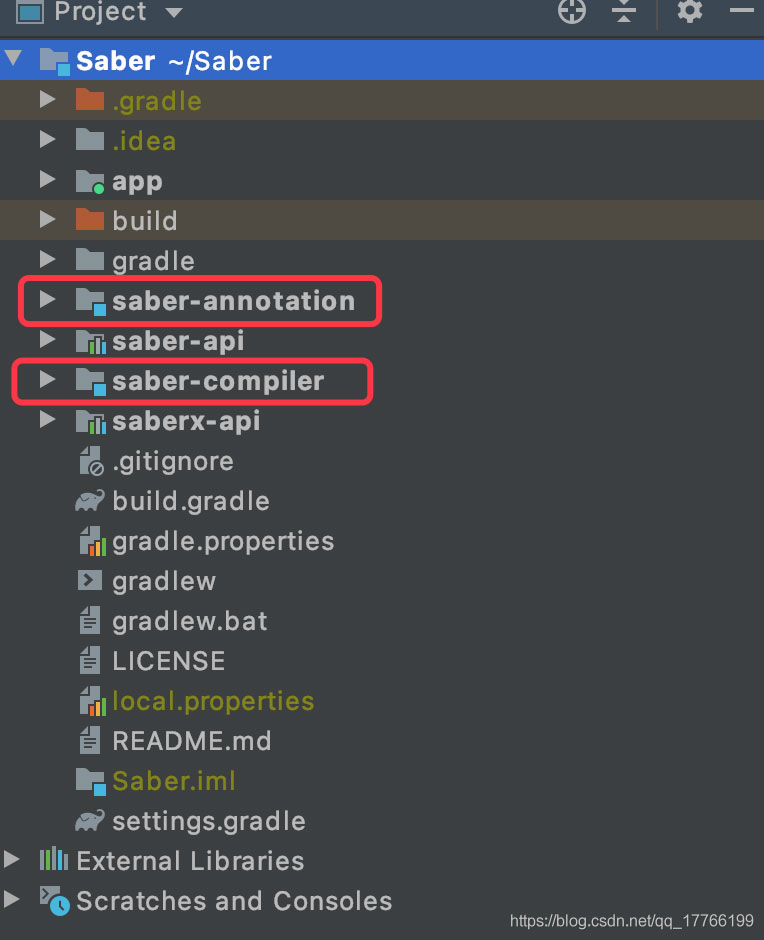This screenshot has height=940, width=764.
Task: Open the Project view dropdown arrow
Action: click(x=174, y=13)
